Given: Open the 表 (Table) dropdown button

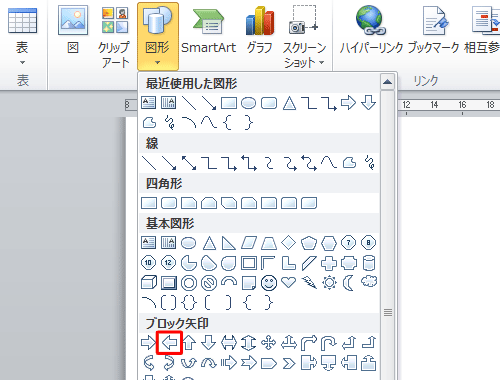Looking at the screenshot, I should tap(22, 36).
